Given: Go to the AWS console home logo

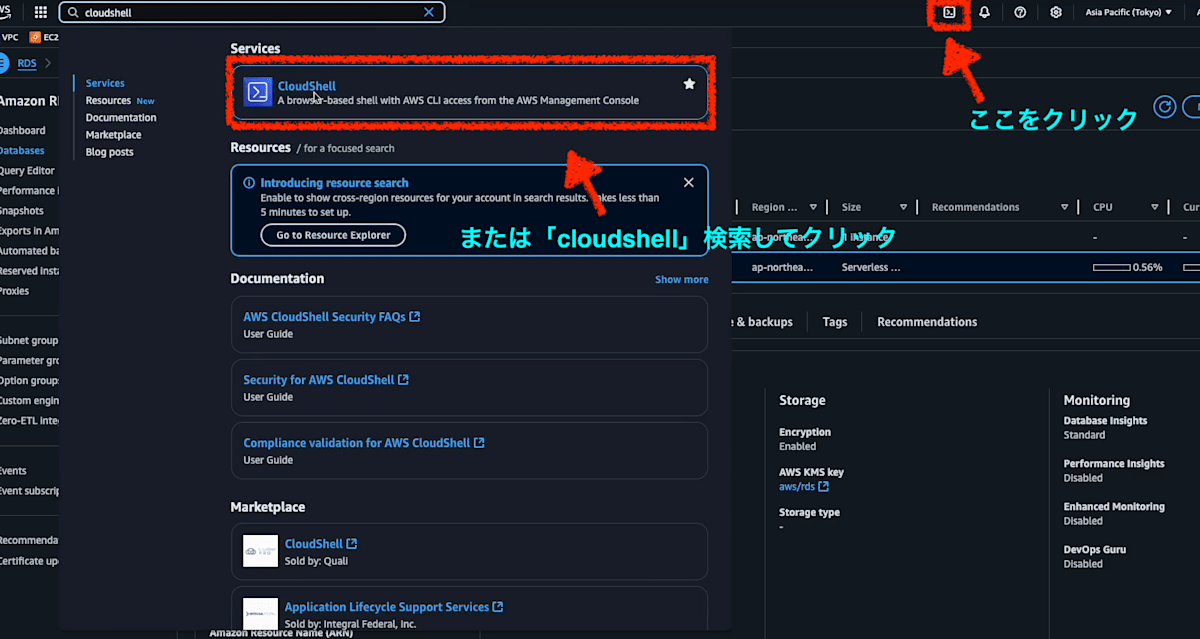Looking at the screenshot, I should click(6, 12).
